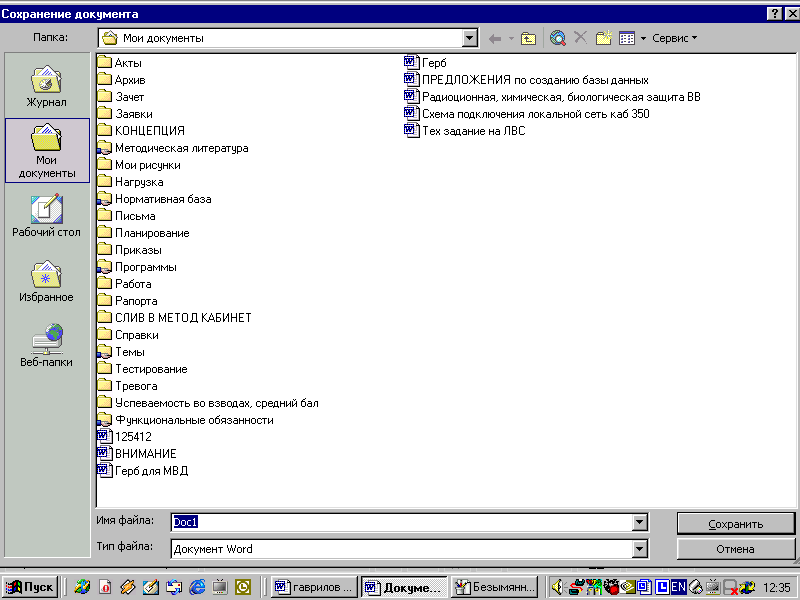Select Функциональные обязанности shortcut folder
Screen dimensions: 800x600
(186, 420)
